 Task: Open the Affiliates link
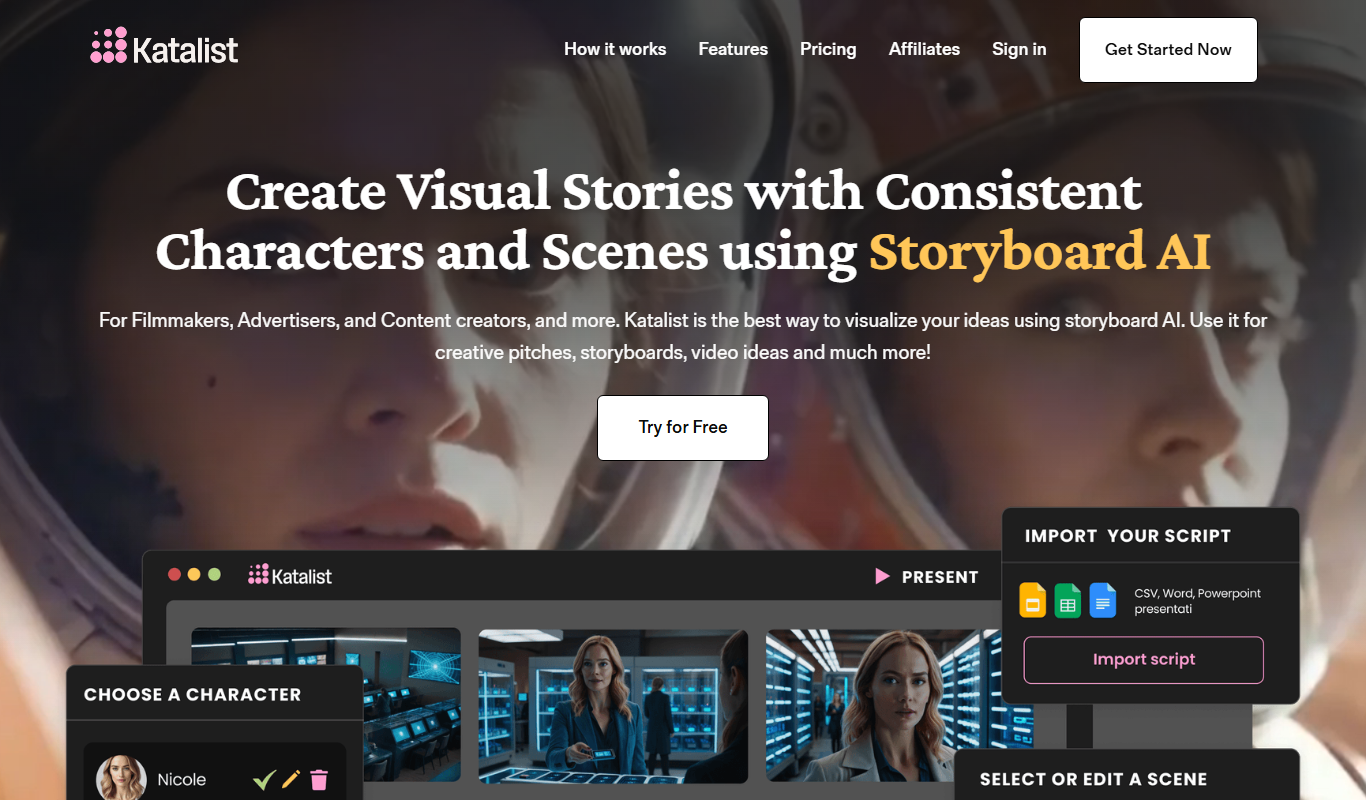[x=924, y=49]
